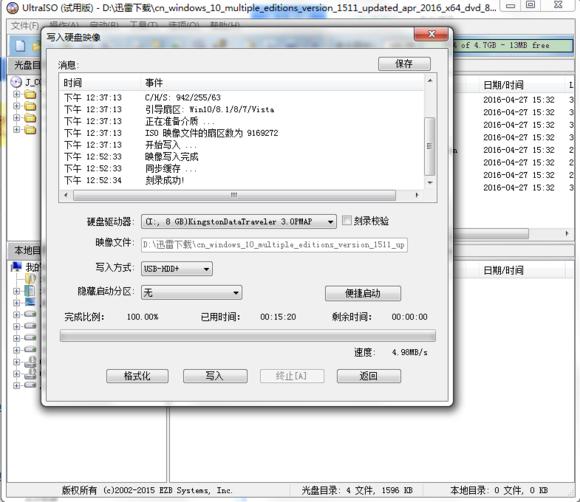Click the disc file list scroll-right arrow
The width and height of the screenshot is (580, 502).
click(567, 233)
